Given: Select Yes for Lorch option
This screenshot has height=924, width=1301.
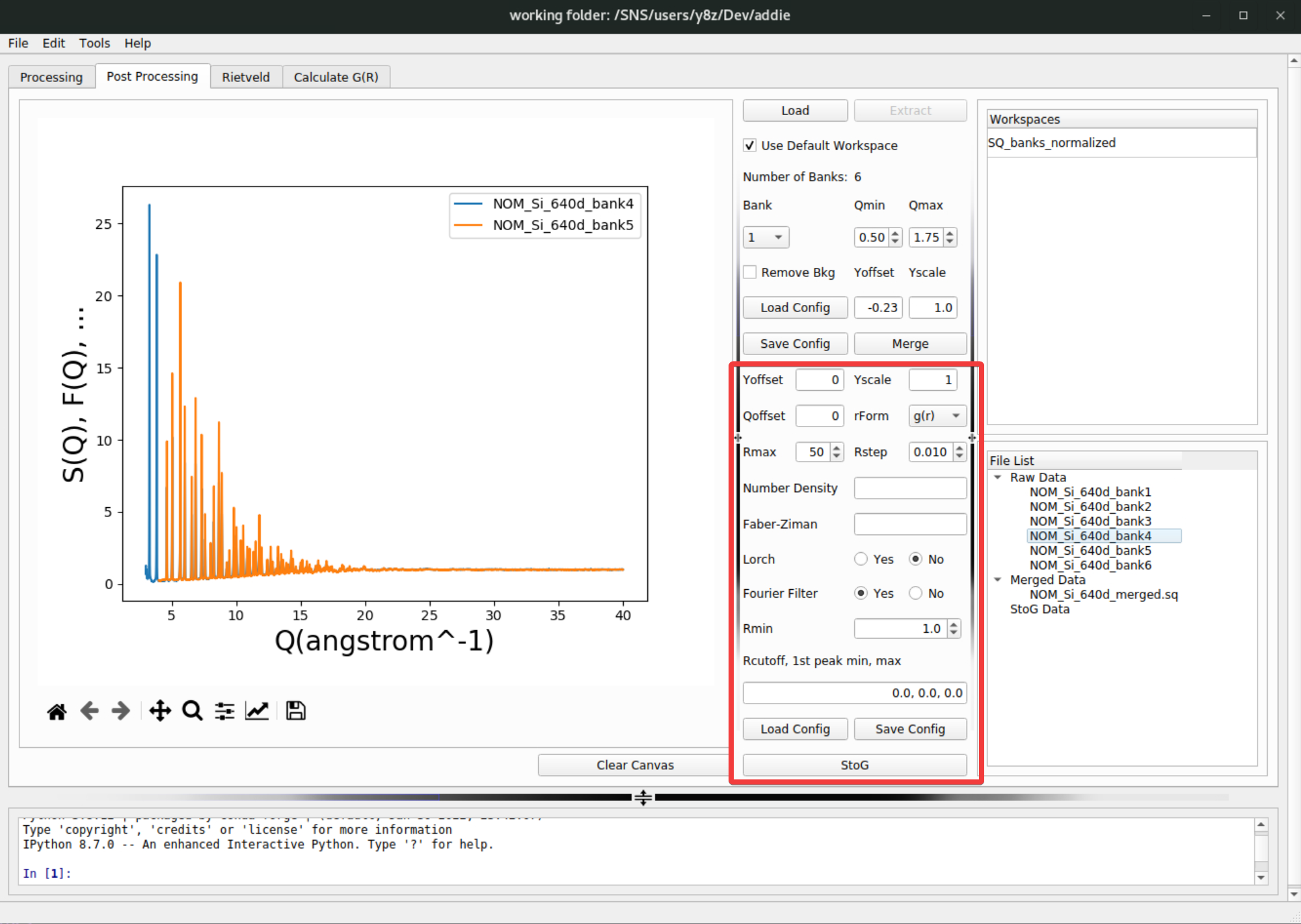Looking at the screenshot, I should (x=861, y=559).
